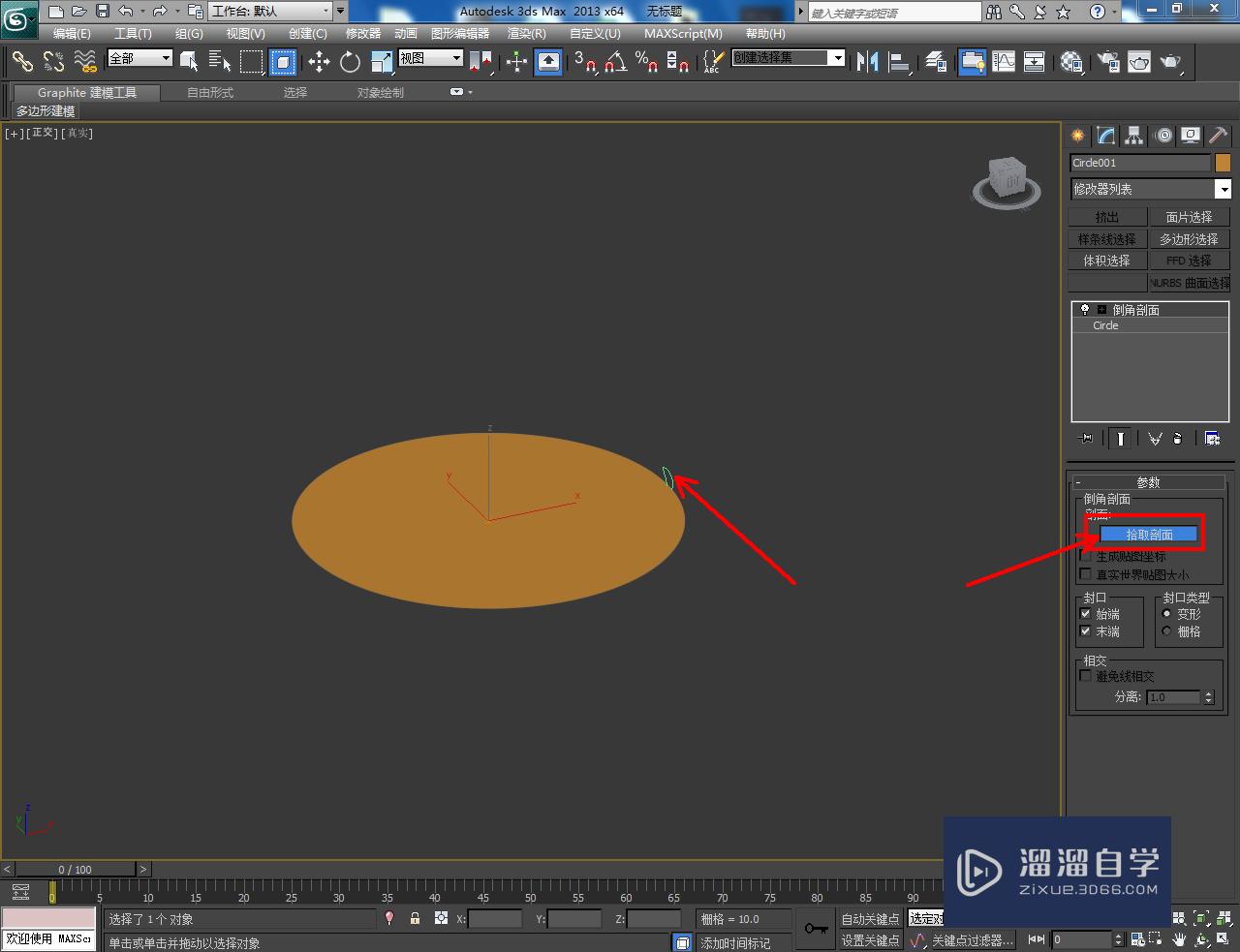Toggle 3D Snaps
The image size is (1240, 952).
[x=584, y=62]
